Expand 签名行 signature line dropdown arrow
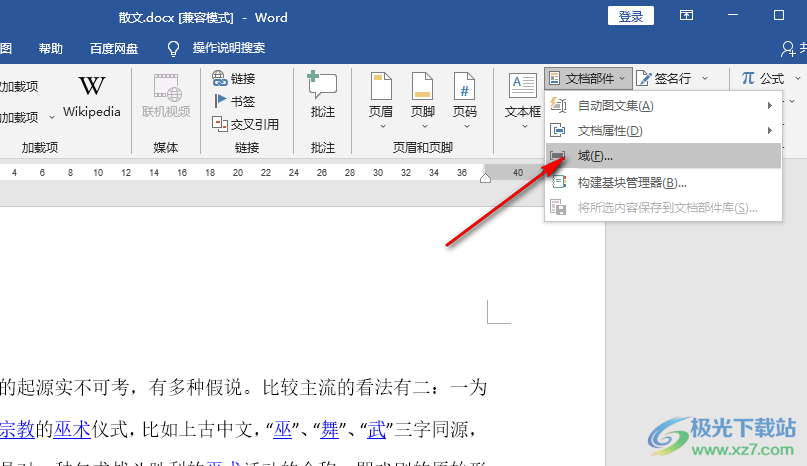 point(705,78)
